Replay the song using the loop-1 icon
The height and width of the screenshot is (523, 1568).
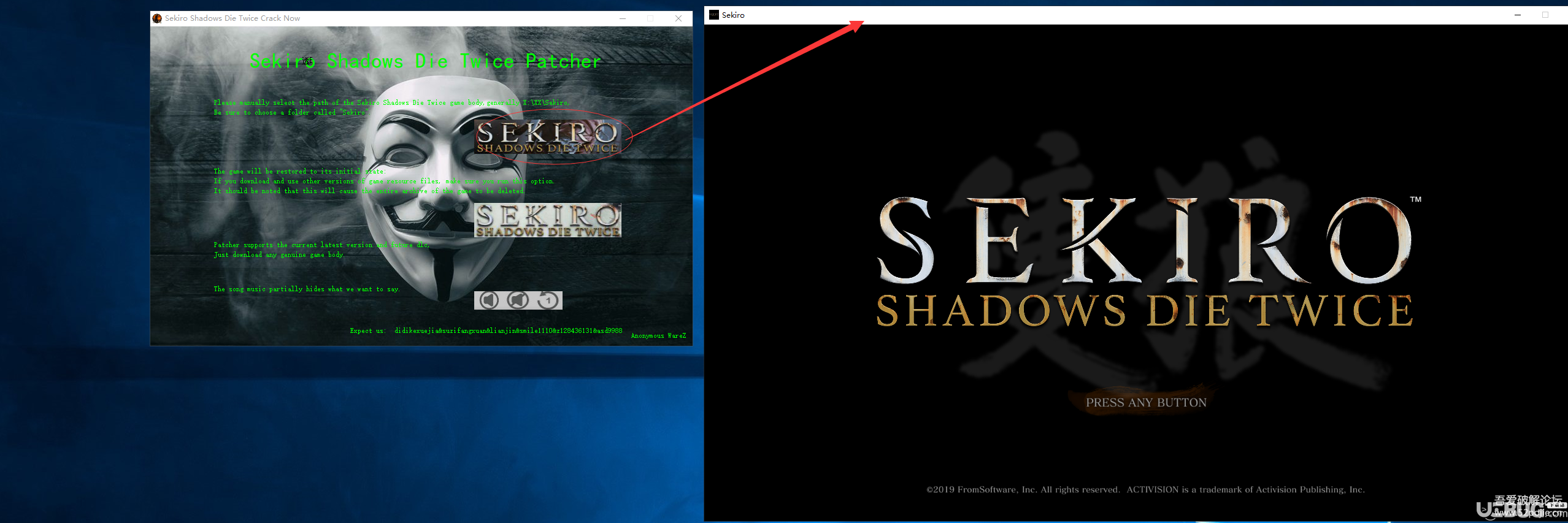[x=548, y=300]
